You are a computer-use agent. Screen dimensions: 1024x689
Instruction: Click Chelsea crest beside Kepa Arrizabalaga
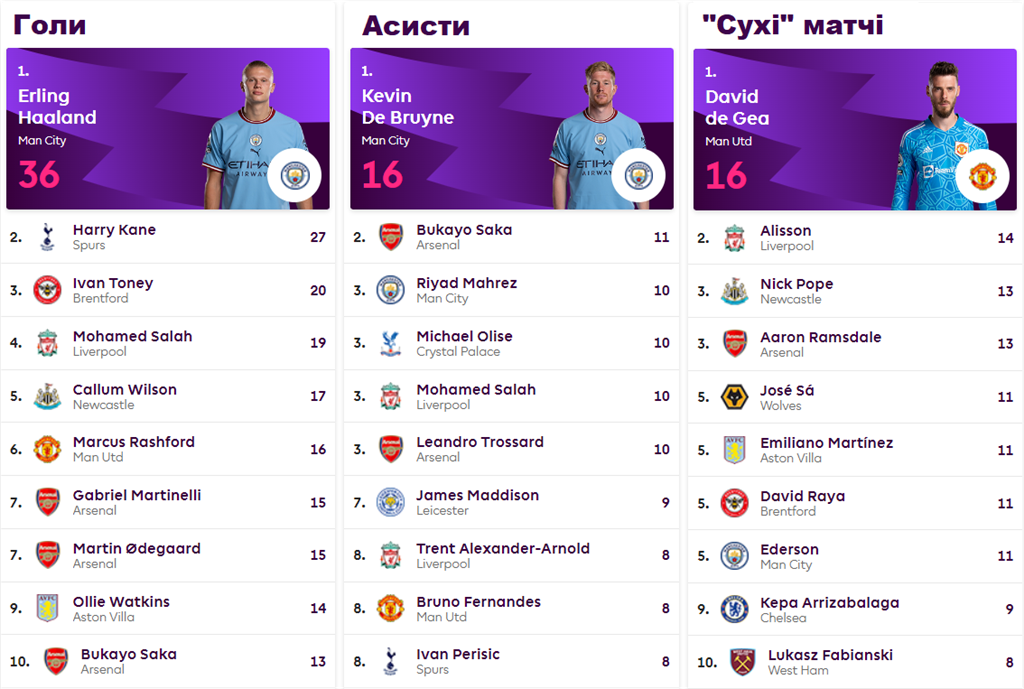point(734,609)
